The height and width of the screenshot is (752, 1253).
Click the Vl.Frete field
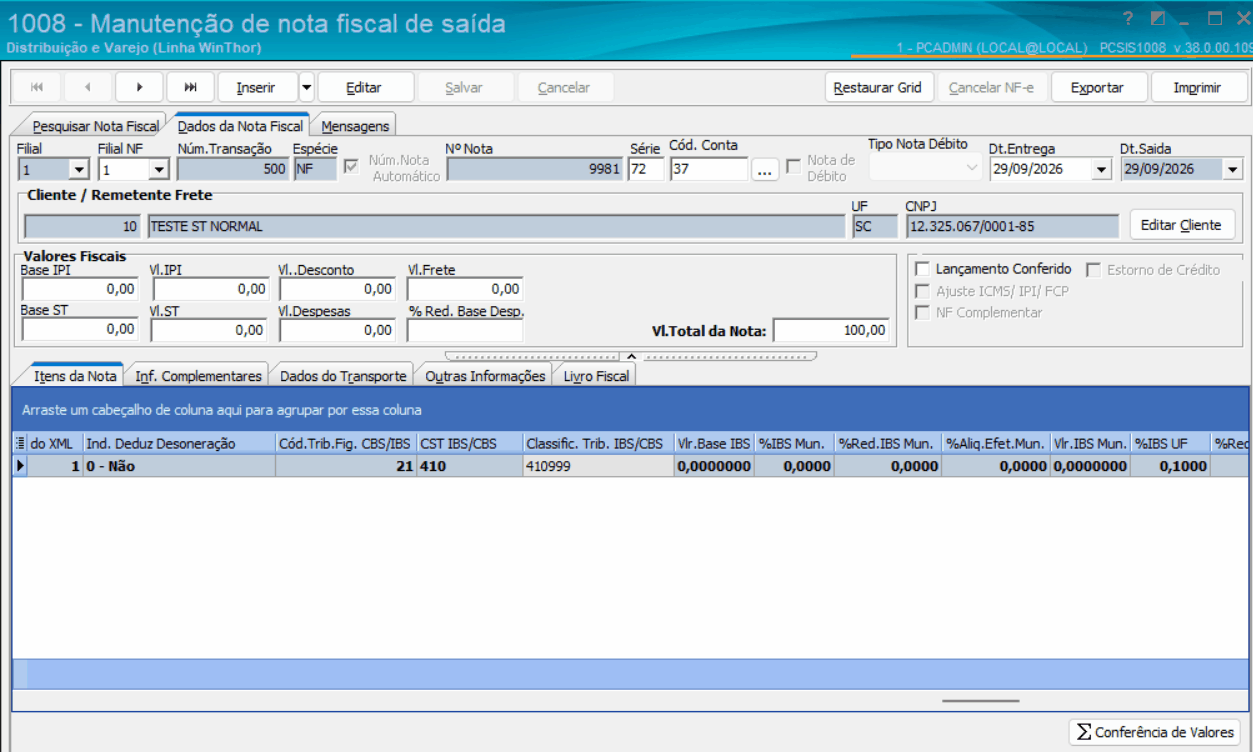[465, 289]
